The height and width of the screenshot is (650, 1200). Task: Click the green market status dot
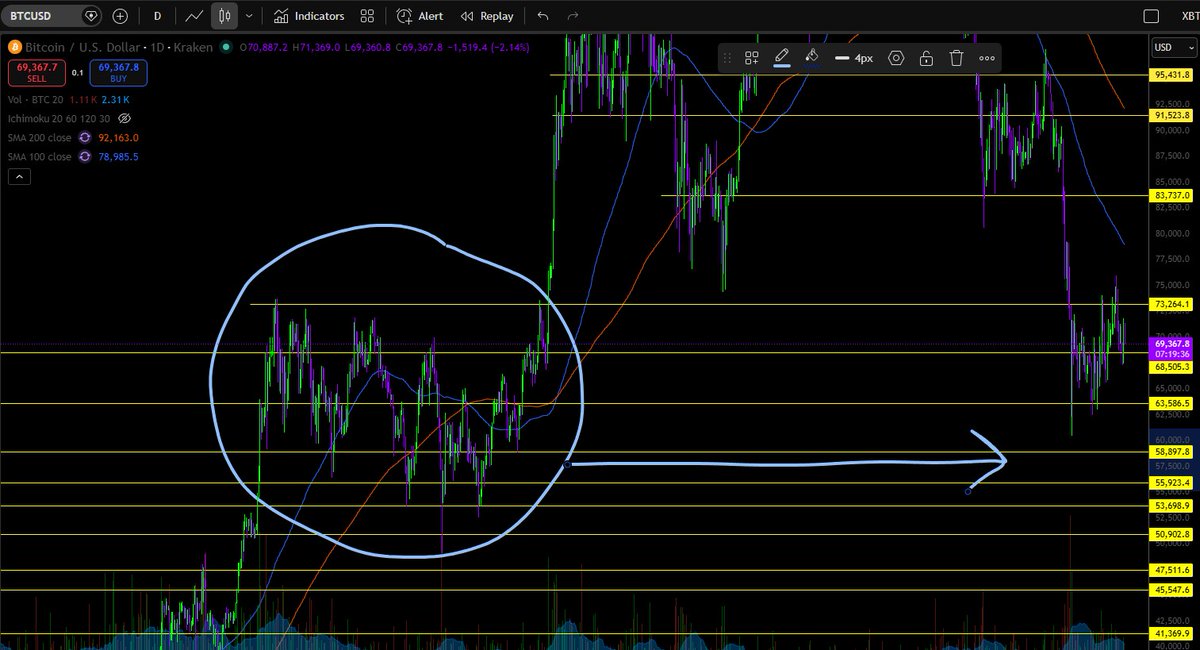click(227, 47)
